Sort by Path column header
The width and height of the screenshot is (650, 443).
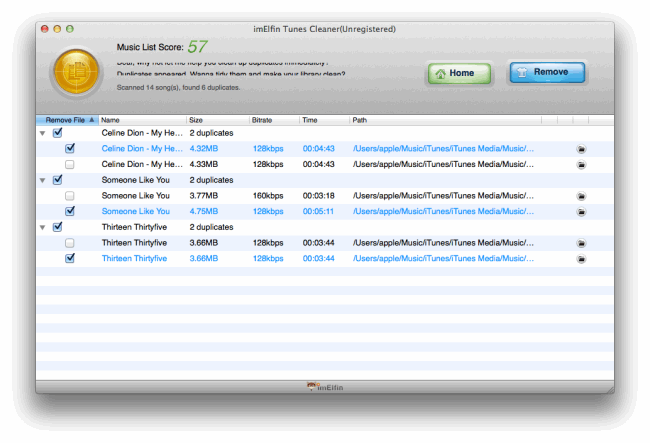coord(445,120)
